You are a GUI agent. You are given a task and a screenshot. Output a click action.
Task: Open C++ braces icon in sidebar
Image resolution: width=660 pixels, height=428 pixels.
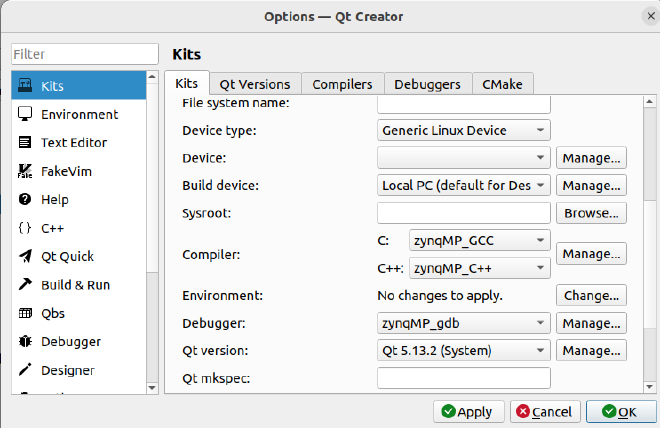click(25, 228)
